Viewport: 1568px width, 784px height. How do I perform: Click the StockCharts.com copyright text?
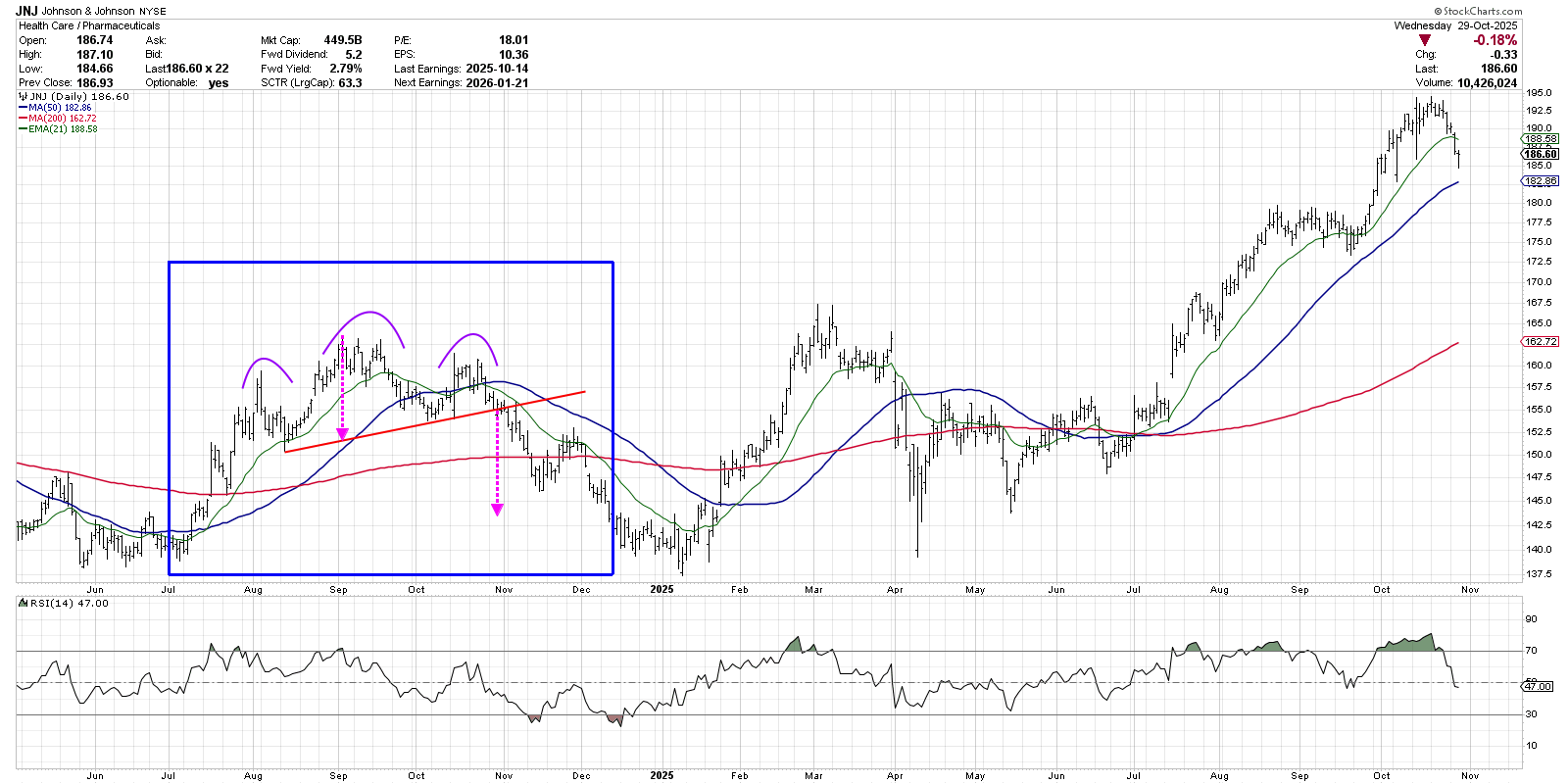1482,12
